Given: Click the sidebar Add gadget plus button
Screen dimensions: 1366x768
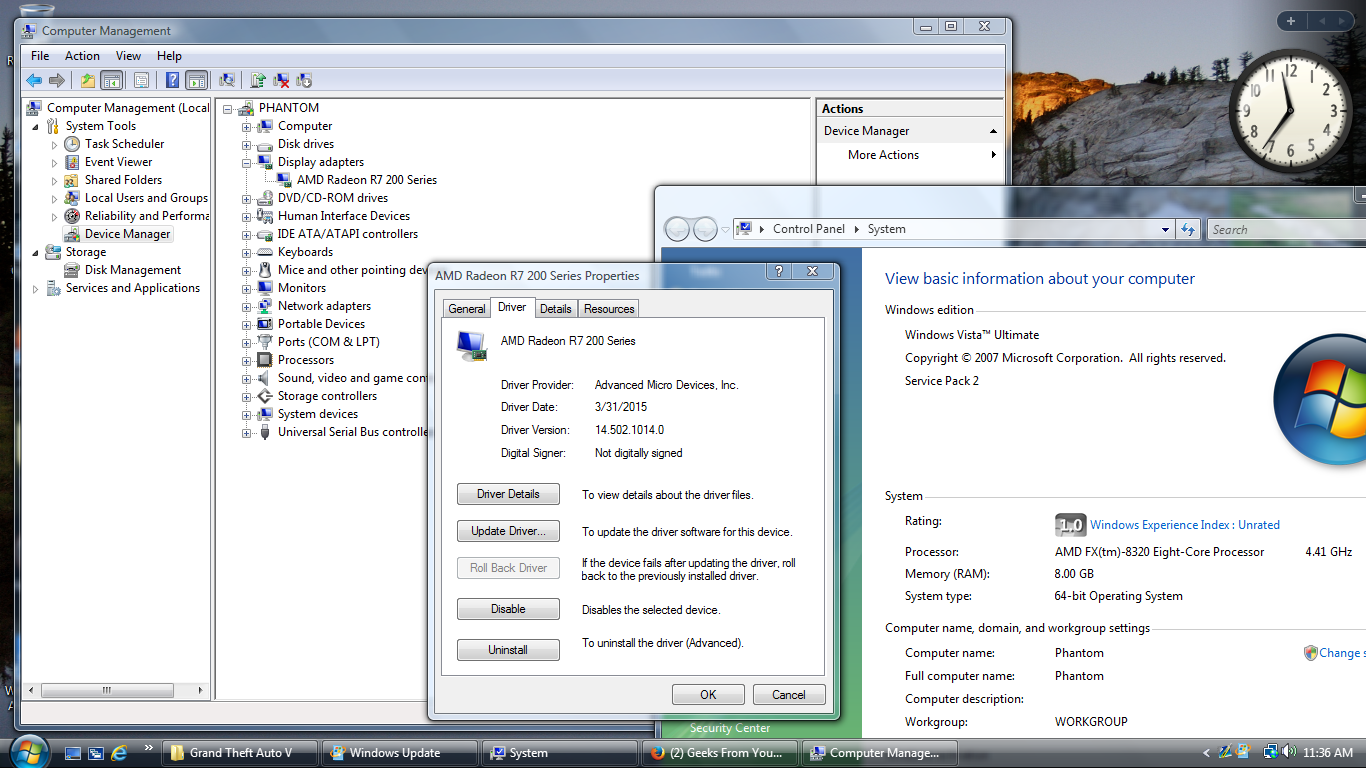Looking at the screenshot, I should 1291,20.
